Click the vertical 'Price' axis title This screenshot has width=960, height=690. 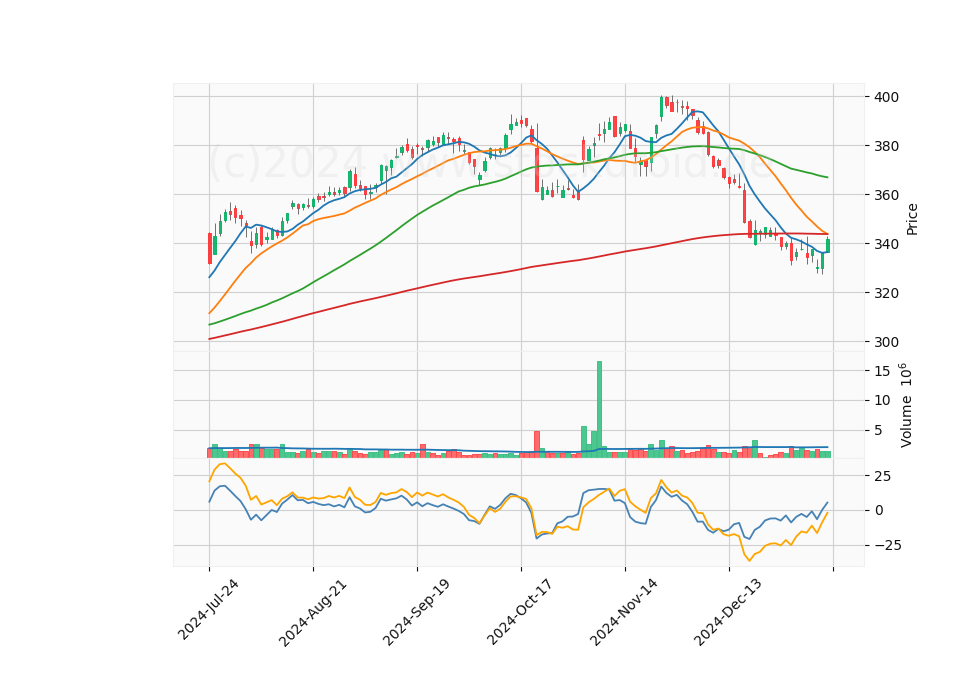click(x=912, y=219)
